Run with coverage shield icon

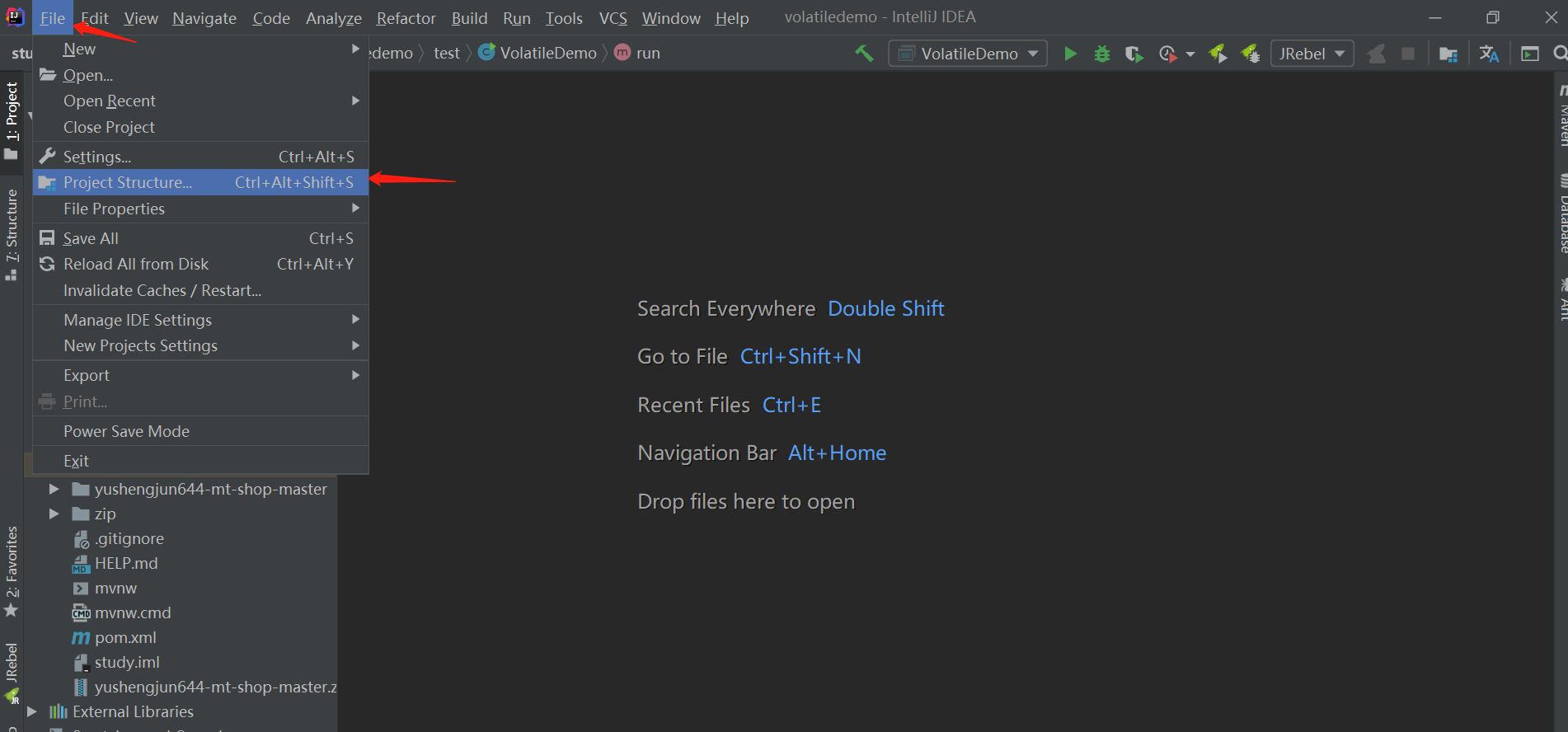1134,54
